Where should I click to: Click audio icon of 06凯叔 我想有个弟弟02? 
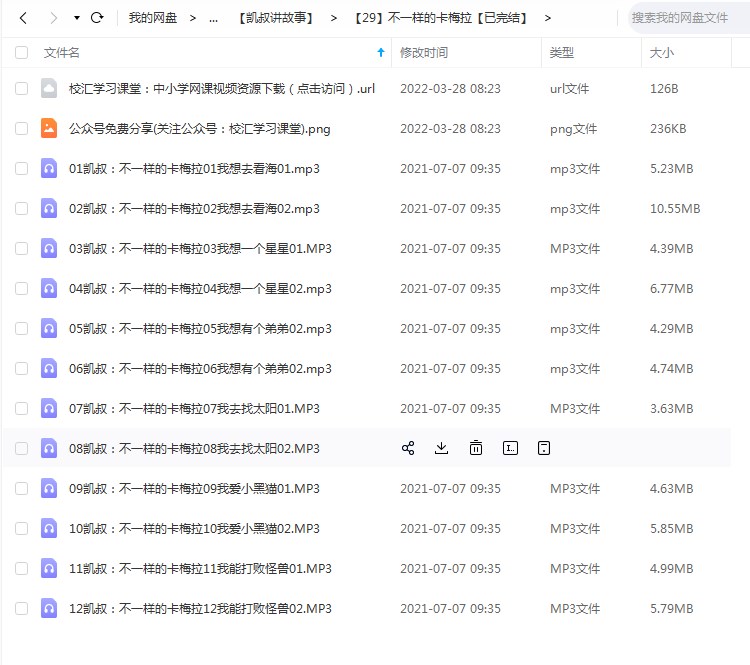49,368
